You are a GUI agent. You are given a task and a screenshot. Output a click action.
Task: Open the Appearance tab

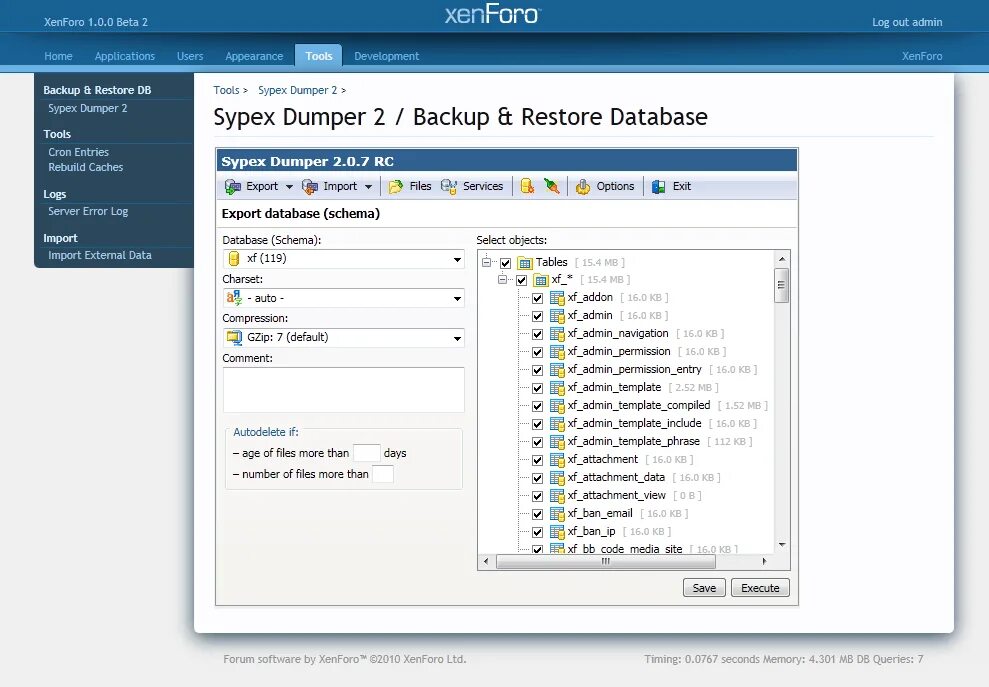tap(254, 56)
